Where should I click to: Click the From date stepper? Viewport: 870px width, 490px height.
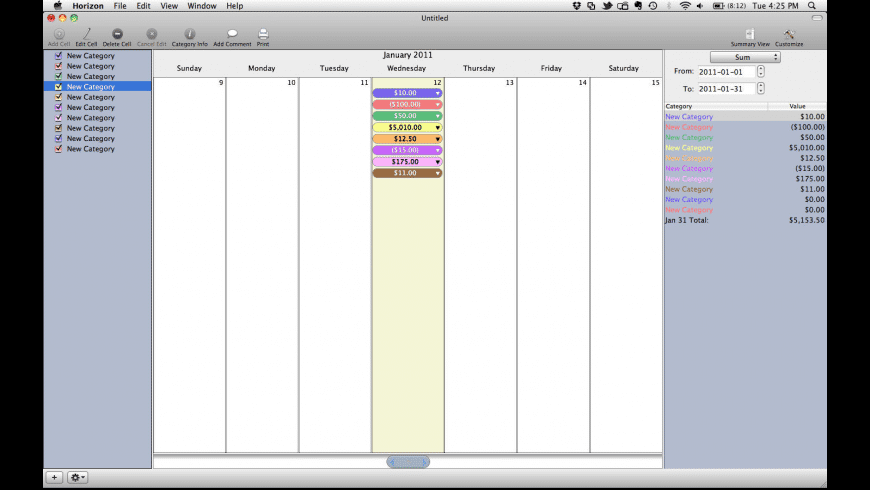click(761, 72)
